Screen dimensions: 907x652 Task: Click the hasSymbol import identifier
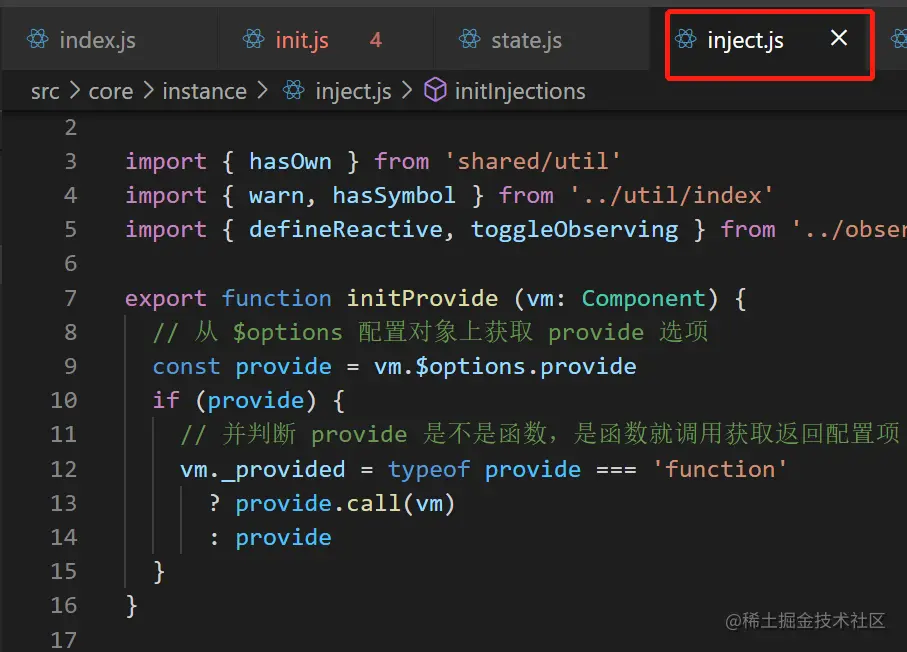point(394,196)
